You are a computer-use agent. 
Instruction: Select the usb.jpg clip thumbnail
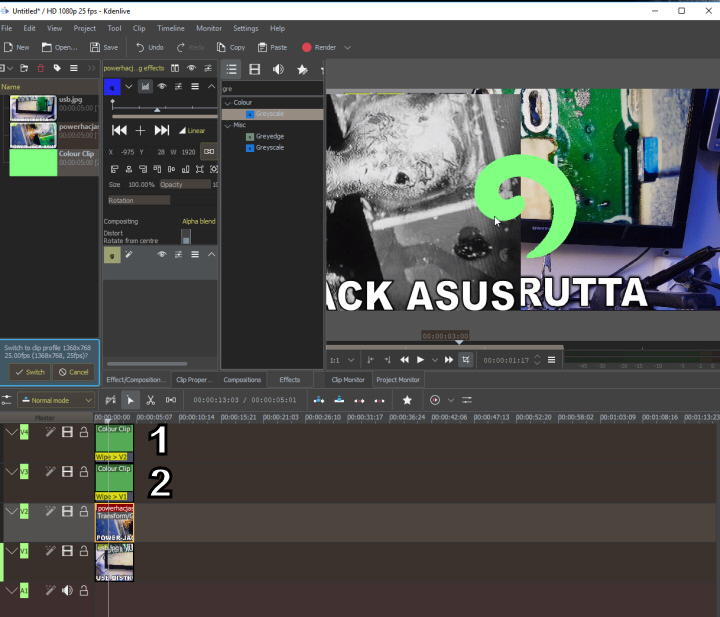click(33, 108)
